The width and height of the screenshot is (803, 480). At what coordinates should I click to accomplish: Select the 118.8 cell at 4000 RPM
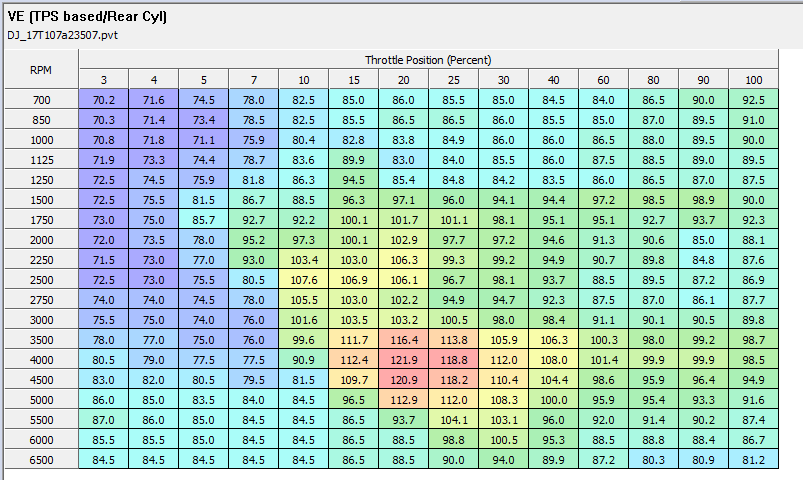[453, 359]
